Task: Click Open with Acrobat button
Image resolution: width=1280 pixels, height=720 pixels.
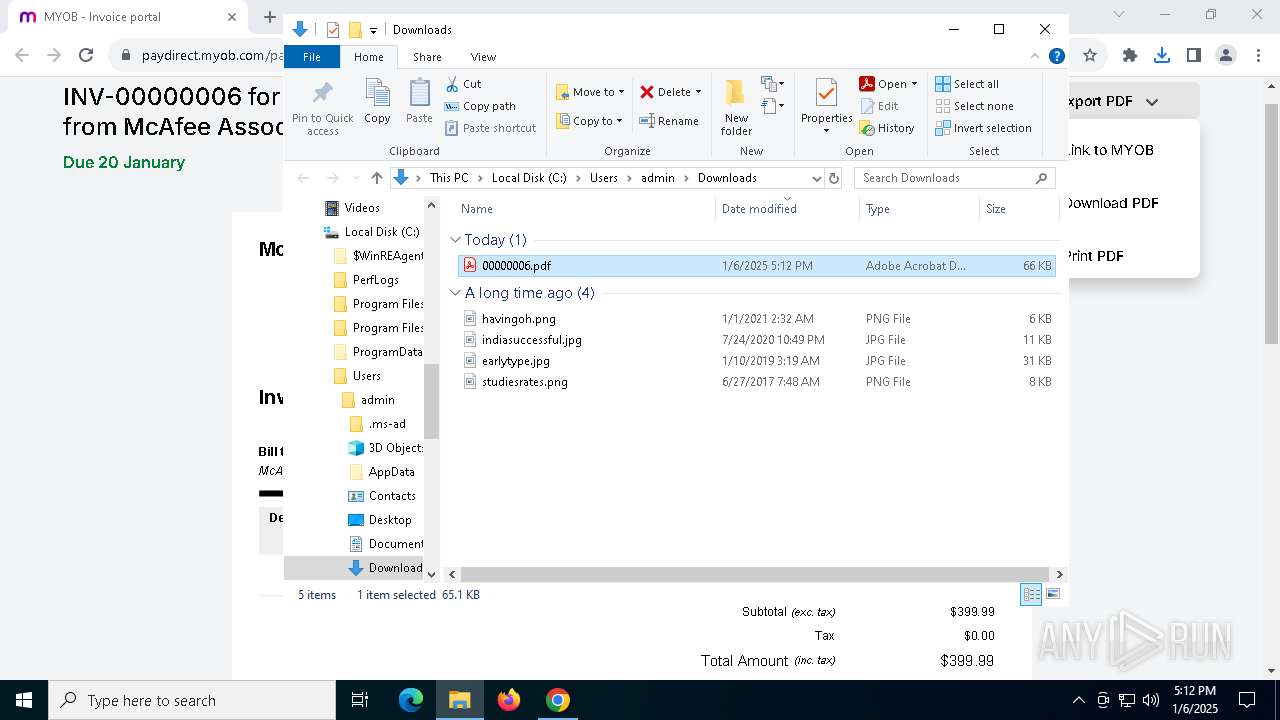Action: tap(887, 84)
